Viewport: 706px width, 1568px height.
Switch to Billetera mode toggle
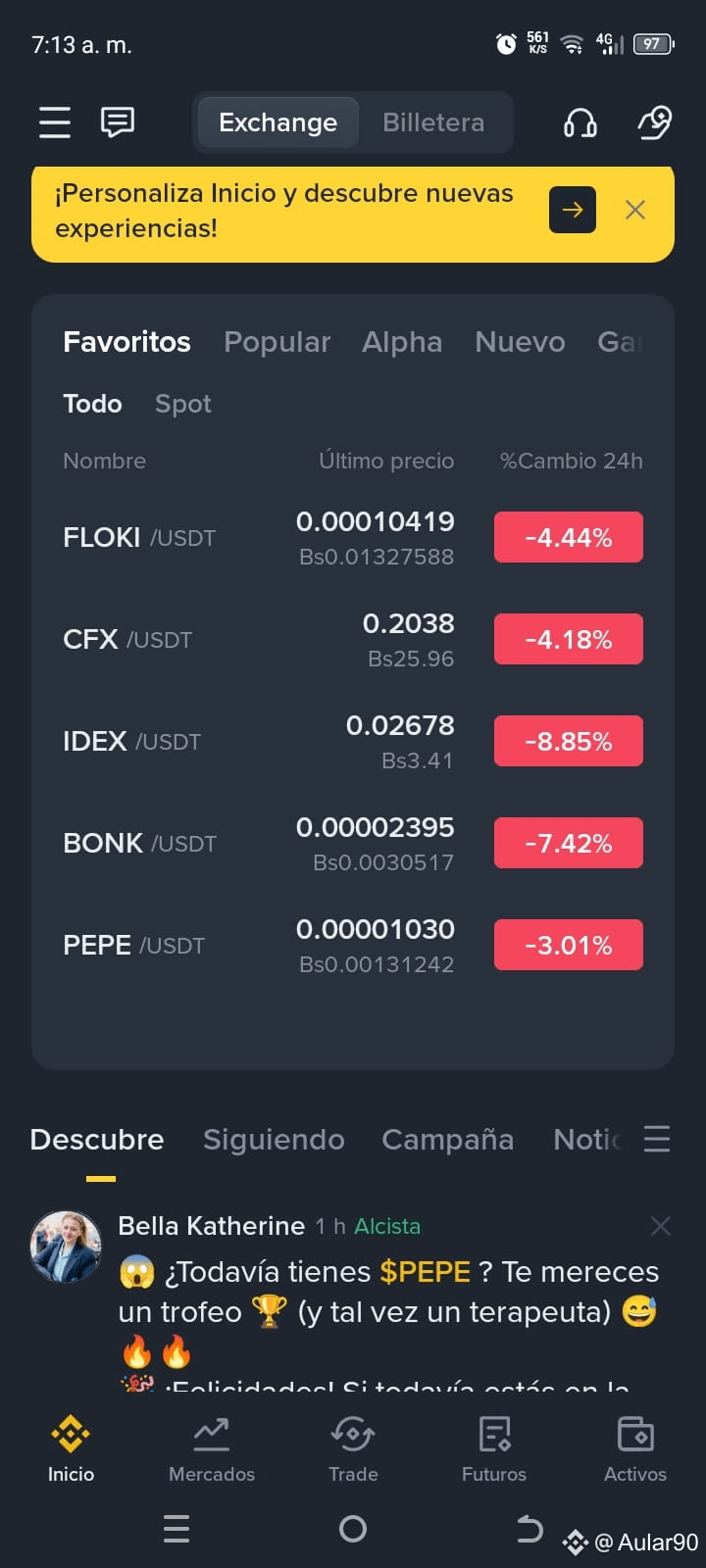[433, 122]
